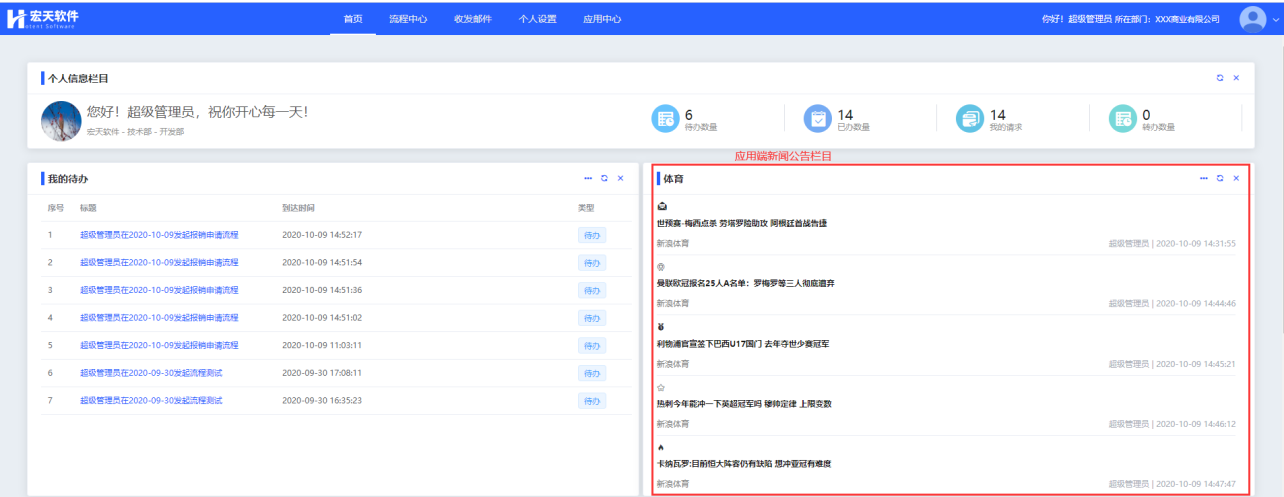Open the 流程中心 menu

click(408, 19)
